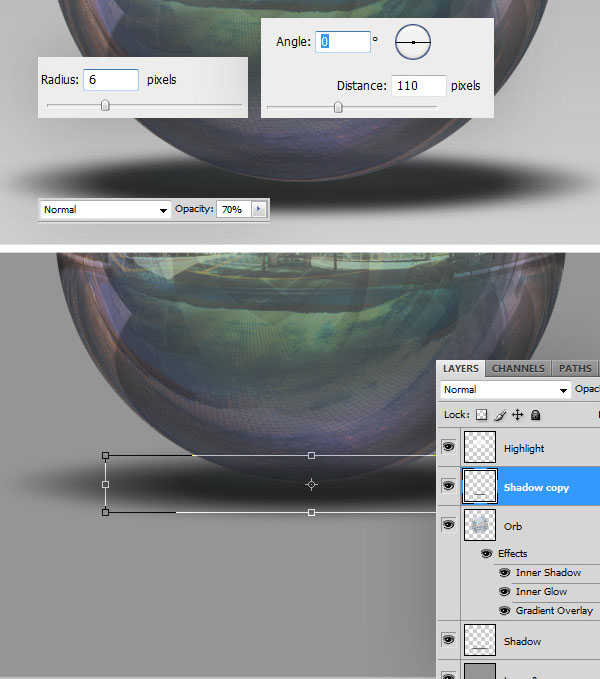Select the lock image pixels brush icon
This screenshot has width=600, height=679.
point(500,415)
